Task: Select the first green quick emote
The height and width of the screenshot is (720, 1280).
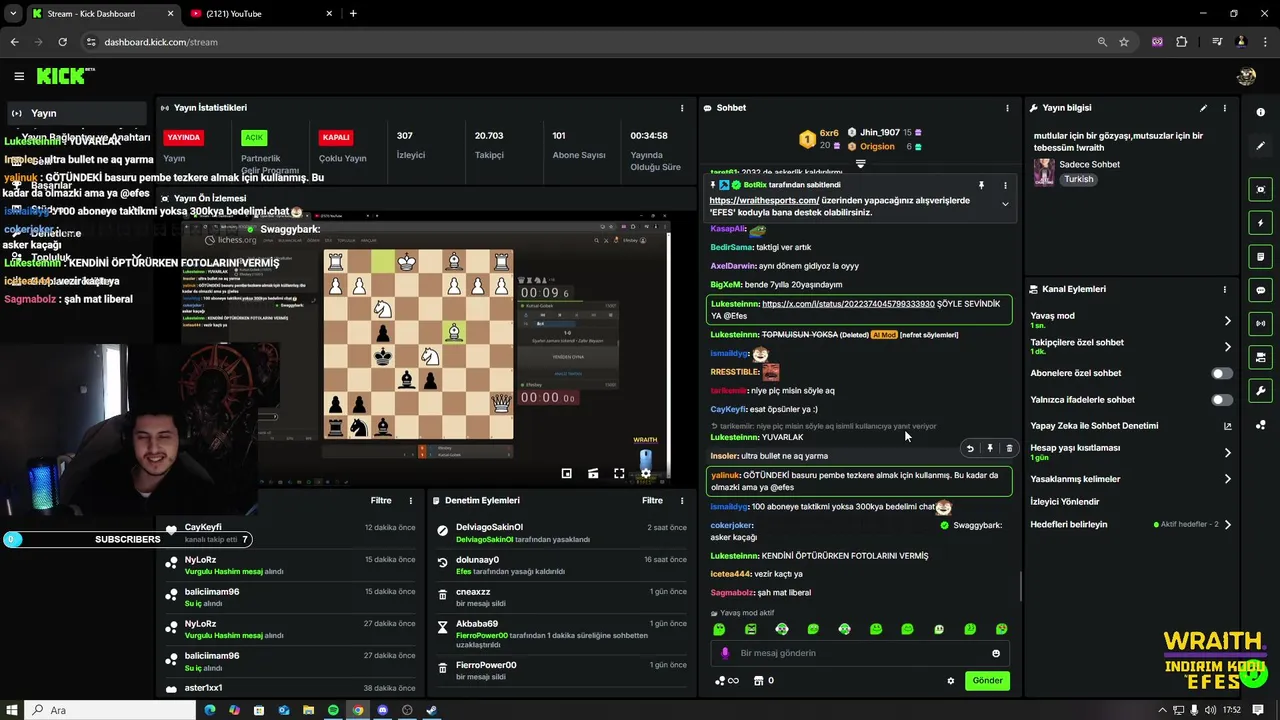Action: pos(719,629)
